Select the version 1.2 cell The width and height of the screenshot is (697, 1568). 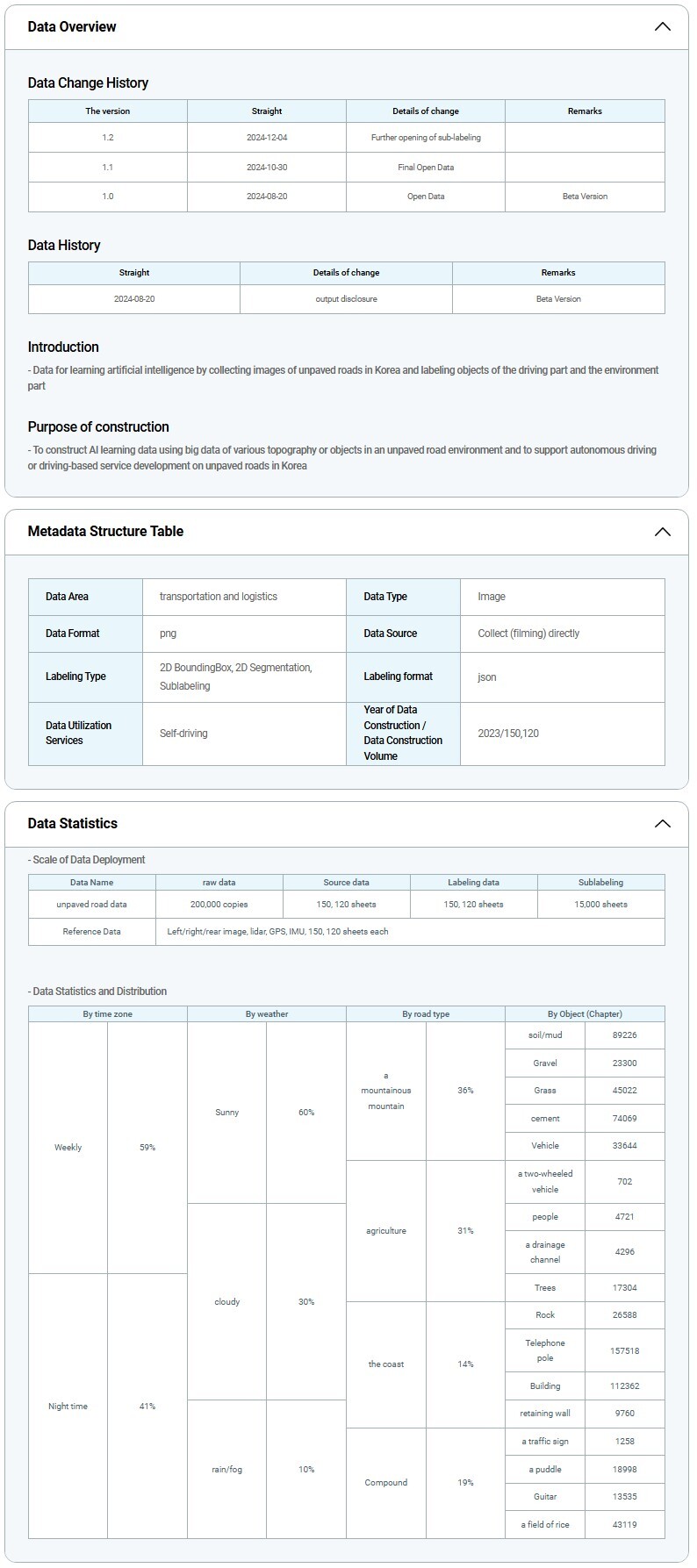point(107,138)
